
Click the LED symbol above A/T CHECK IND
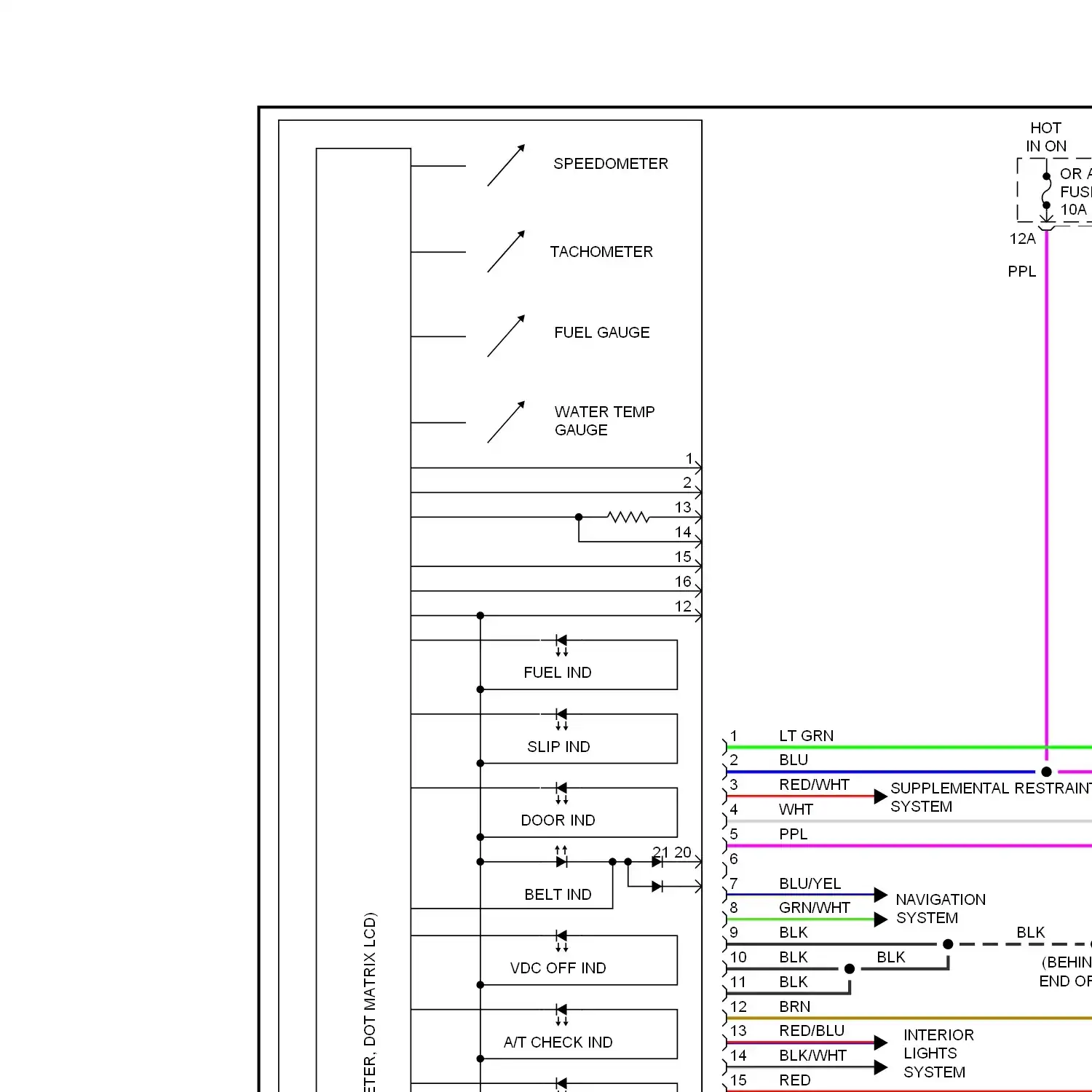561,1014
